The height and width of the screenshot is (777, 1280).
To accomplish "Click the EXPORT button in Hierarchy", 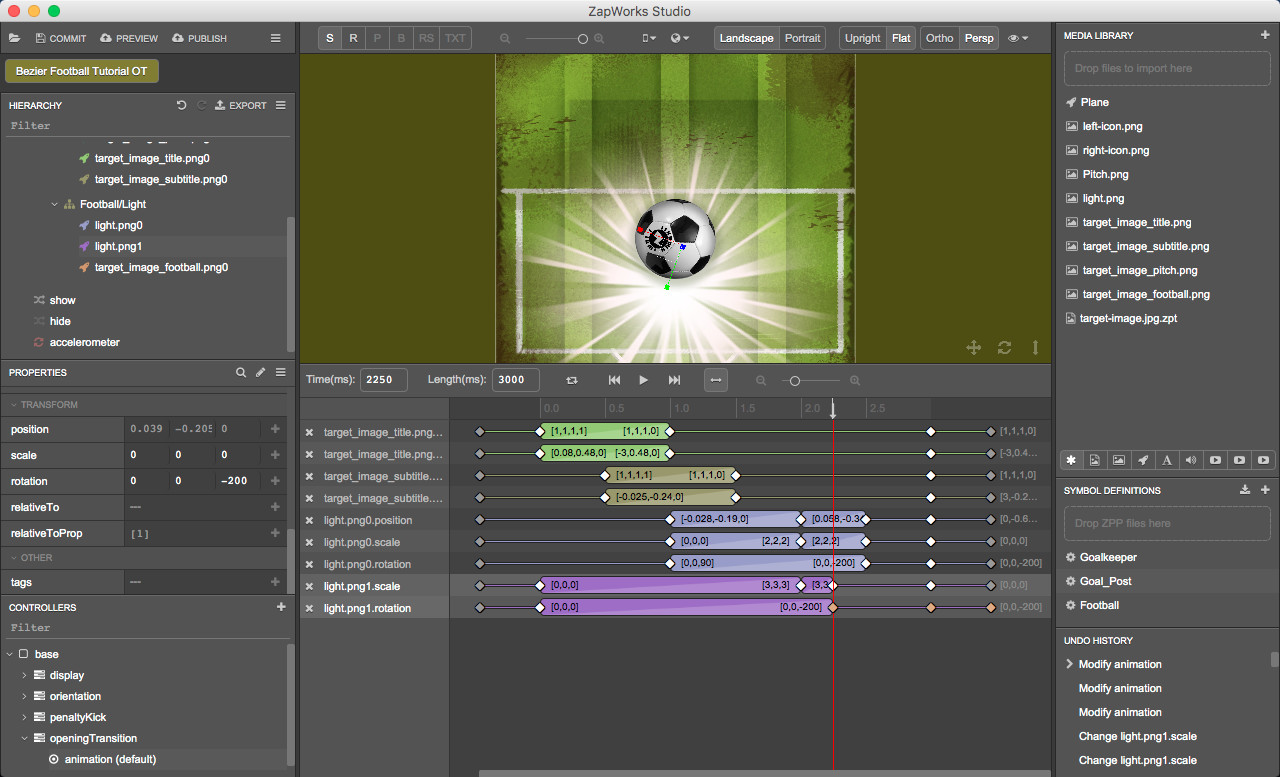I will click(x=241, y=105).
